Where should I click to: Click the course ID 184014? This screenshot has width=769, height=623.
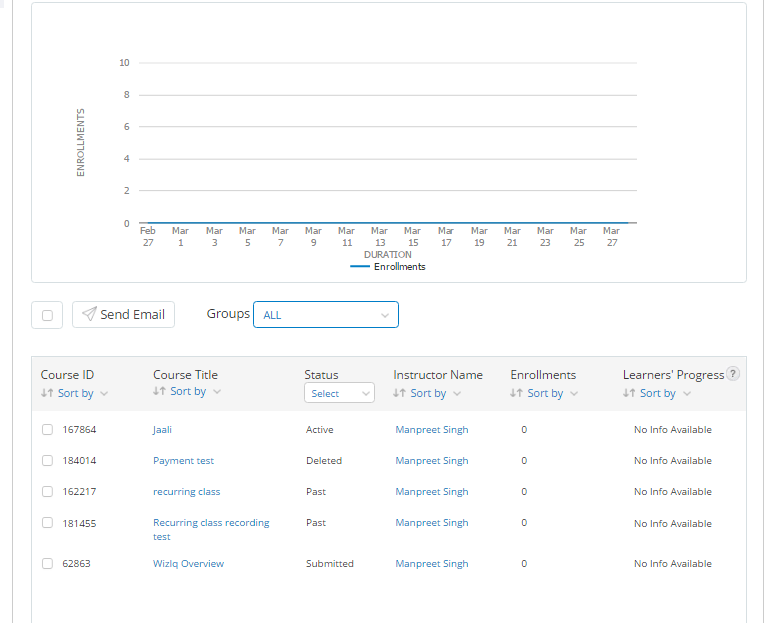(x=79, y=461)
